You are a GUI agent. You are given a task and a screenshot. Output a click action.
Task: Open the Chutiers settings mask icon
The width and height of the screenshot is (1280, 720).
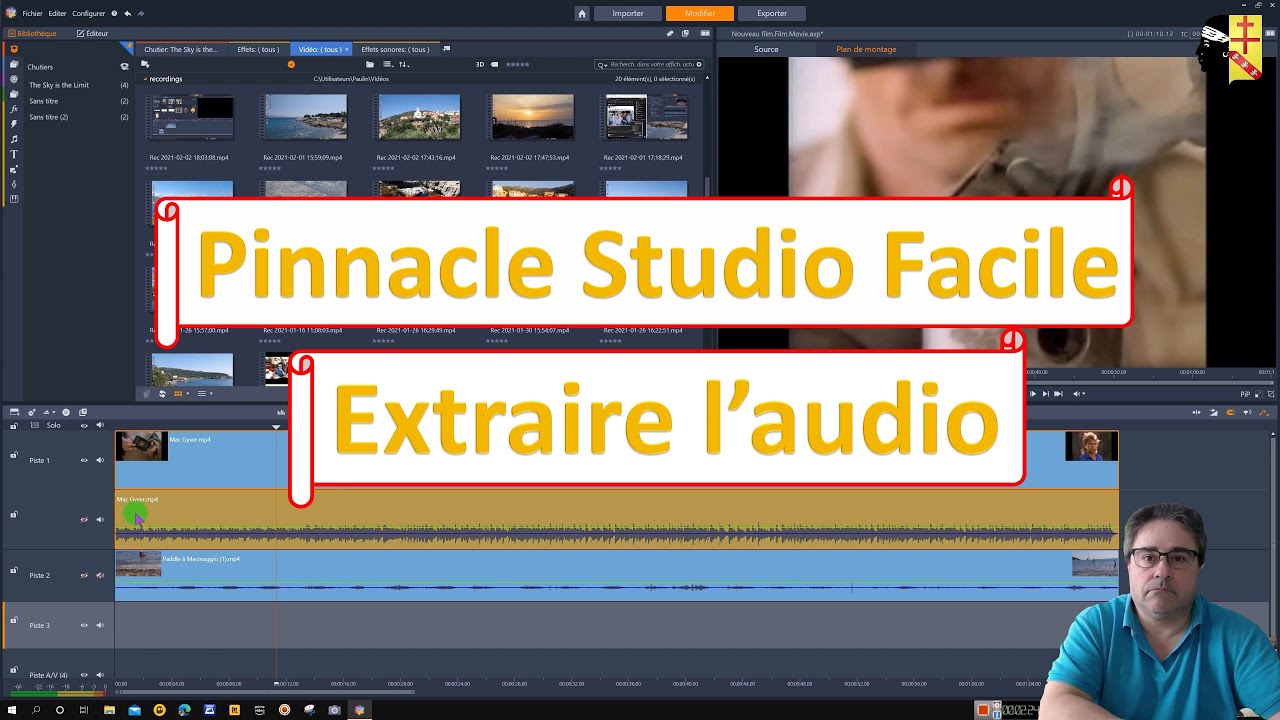124,67
